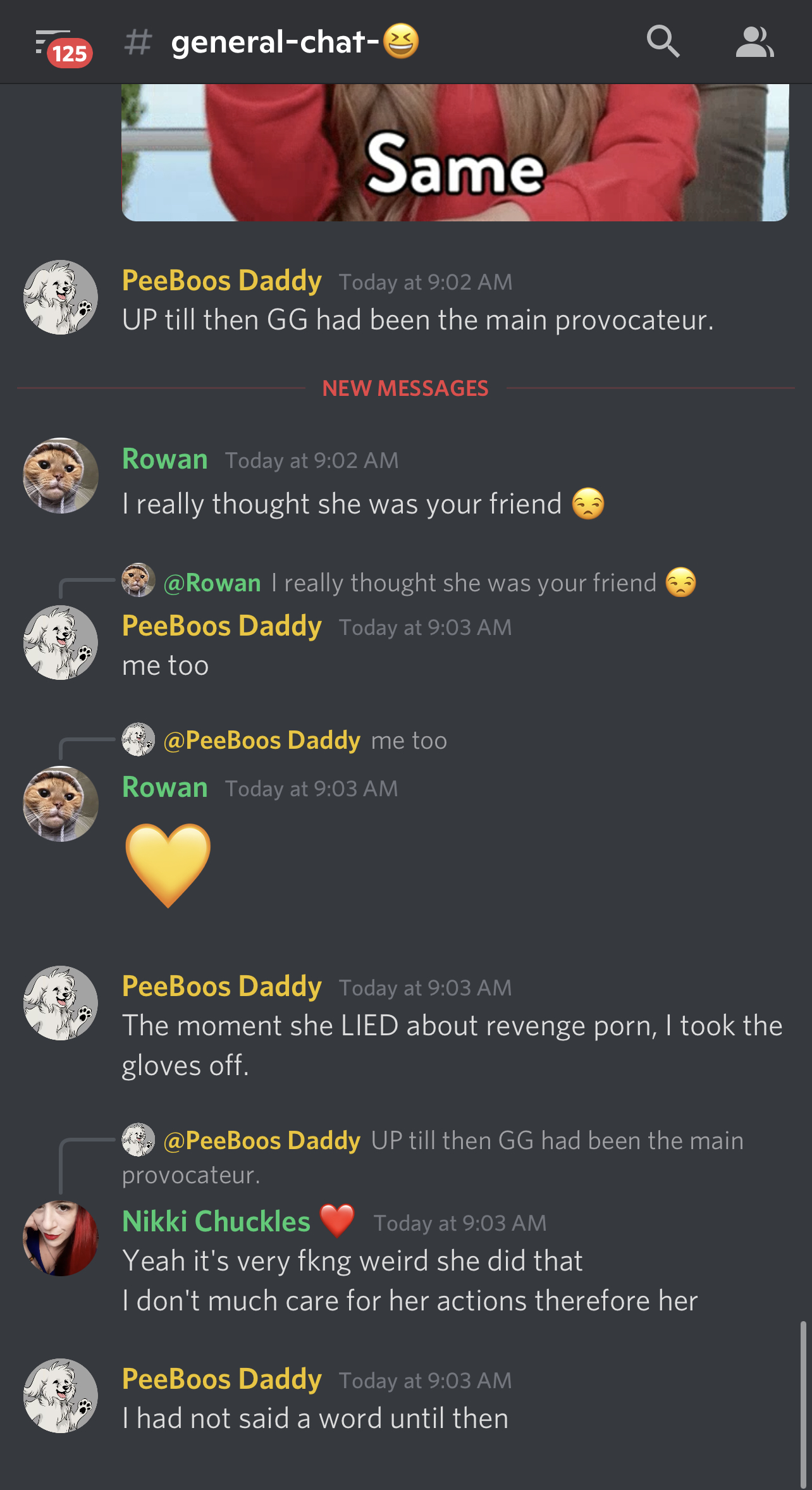The width and height of the screenshot is (812, 1490).
Task: Select message 'I had not said a word'
Action: click(316, 1419)
